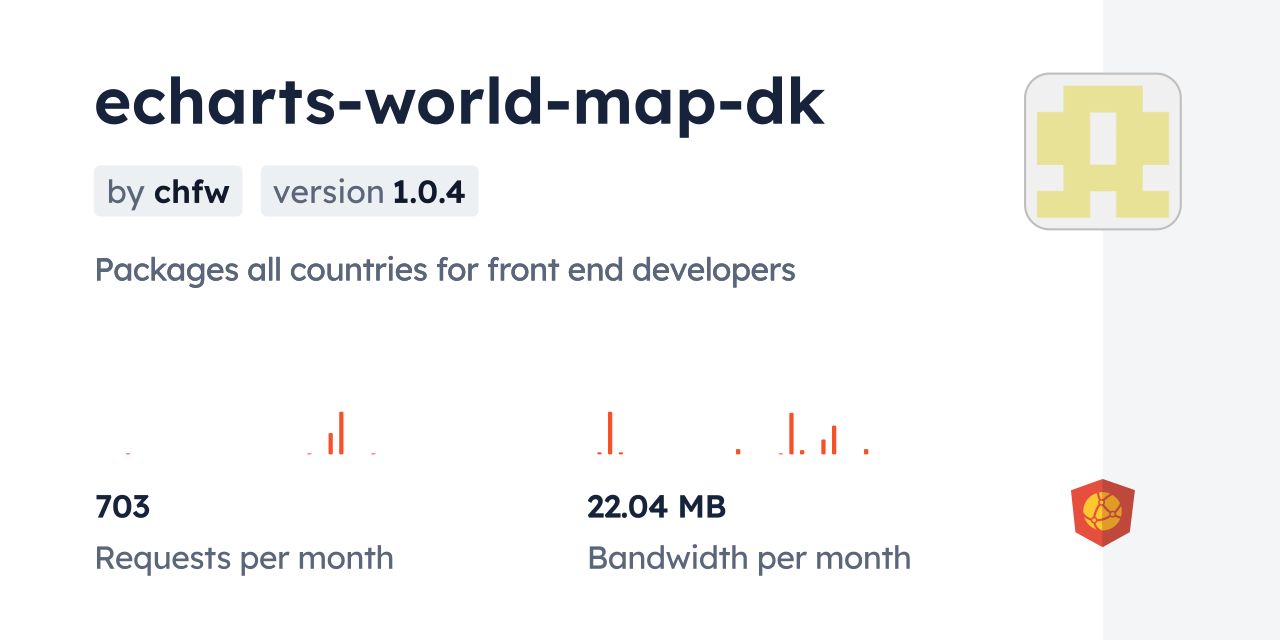Click the '703' requests count
The width and height of the screenshot is (1280, 640).
[122, 507]
